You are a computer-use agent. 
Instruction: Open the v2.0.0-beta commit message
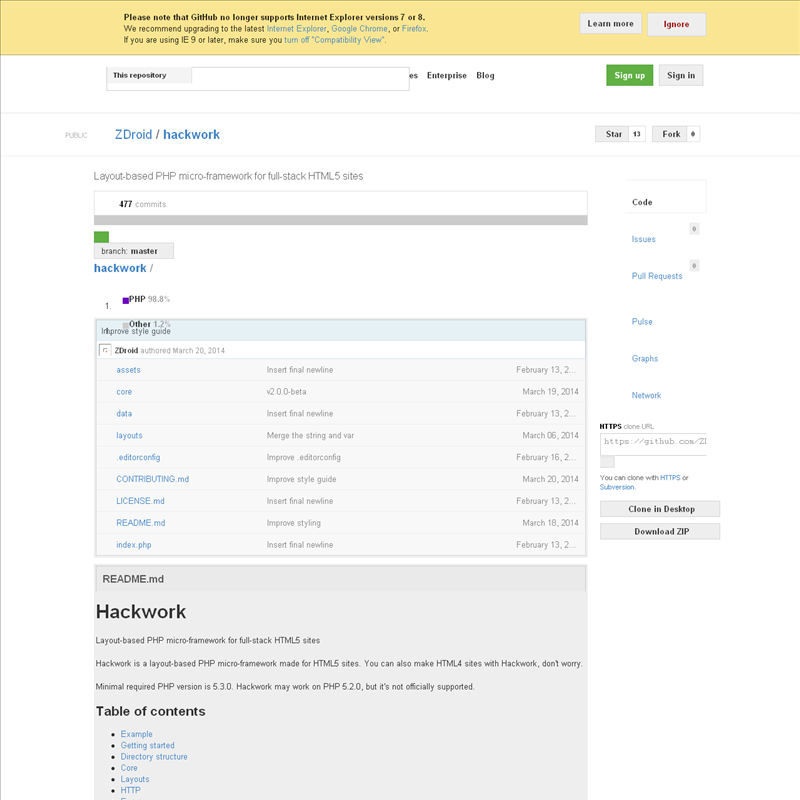(286, 392)
